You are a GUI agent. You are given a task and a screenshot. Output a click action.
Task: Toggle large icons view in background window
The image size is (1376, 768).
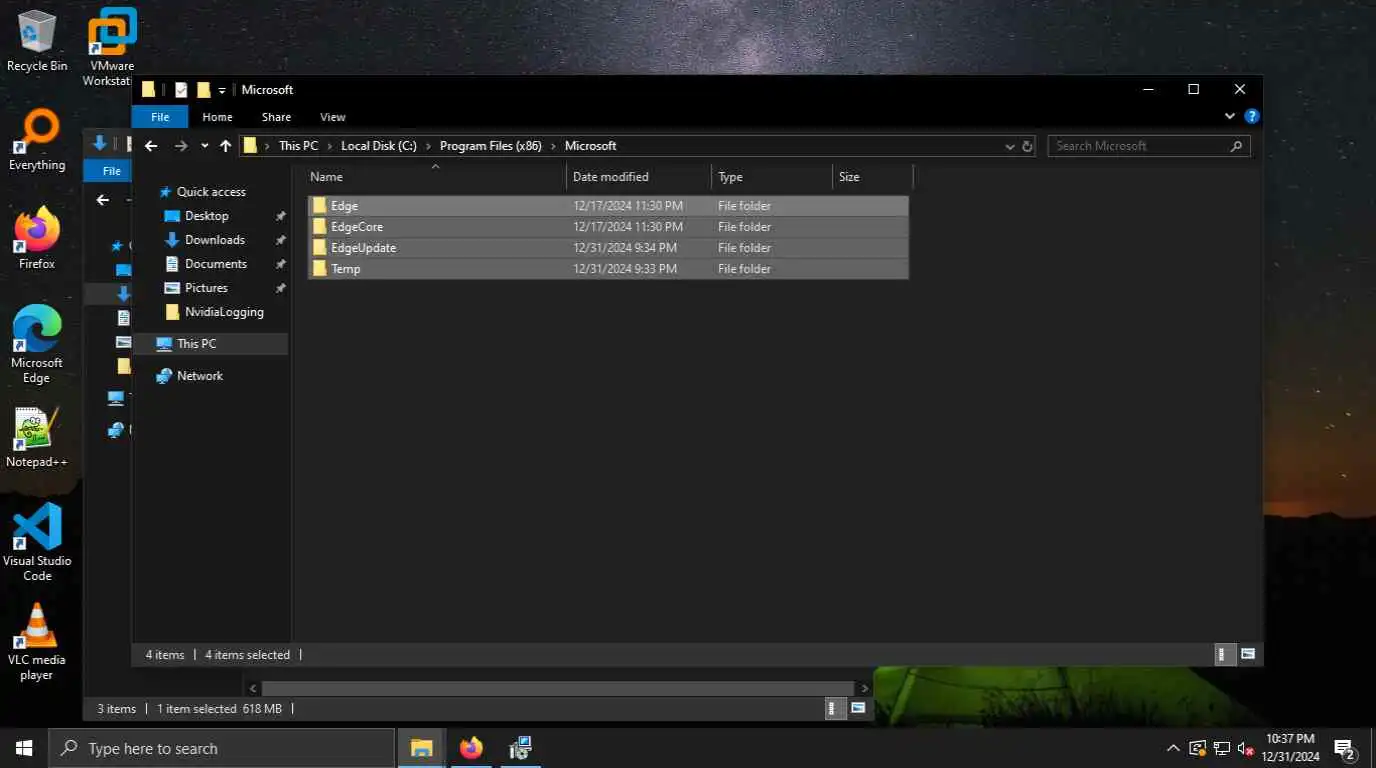pos(858,708)
